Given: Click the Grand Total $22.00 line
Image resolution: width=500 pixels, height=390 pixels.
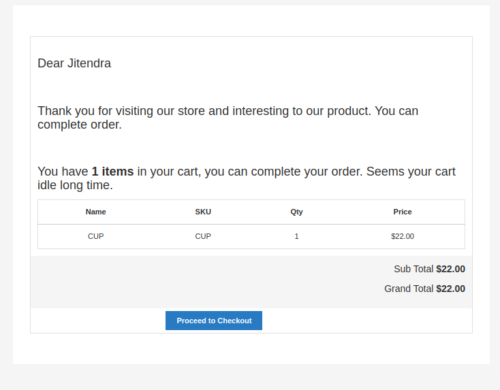Looking at the screenshot, I should [x=425, y=289].
